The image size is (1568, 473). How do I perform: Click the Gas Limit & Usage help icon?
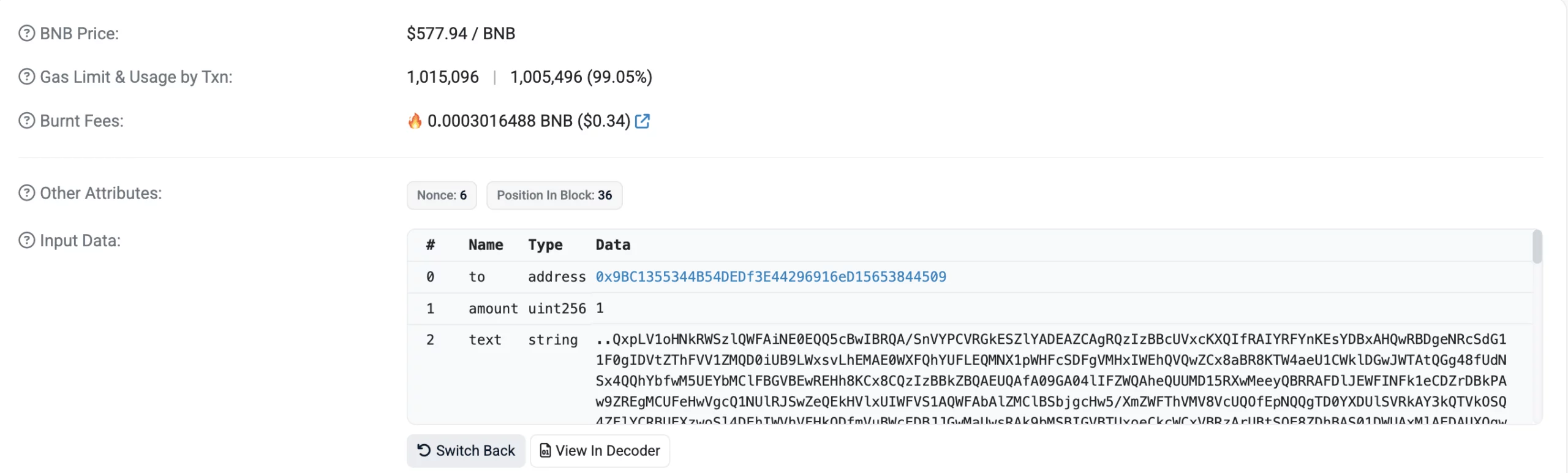[26, 77]
